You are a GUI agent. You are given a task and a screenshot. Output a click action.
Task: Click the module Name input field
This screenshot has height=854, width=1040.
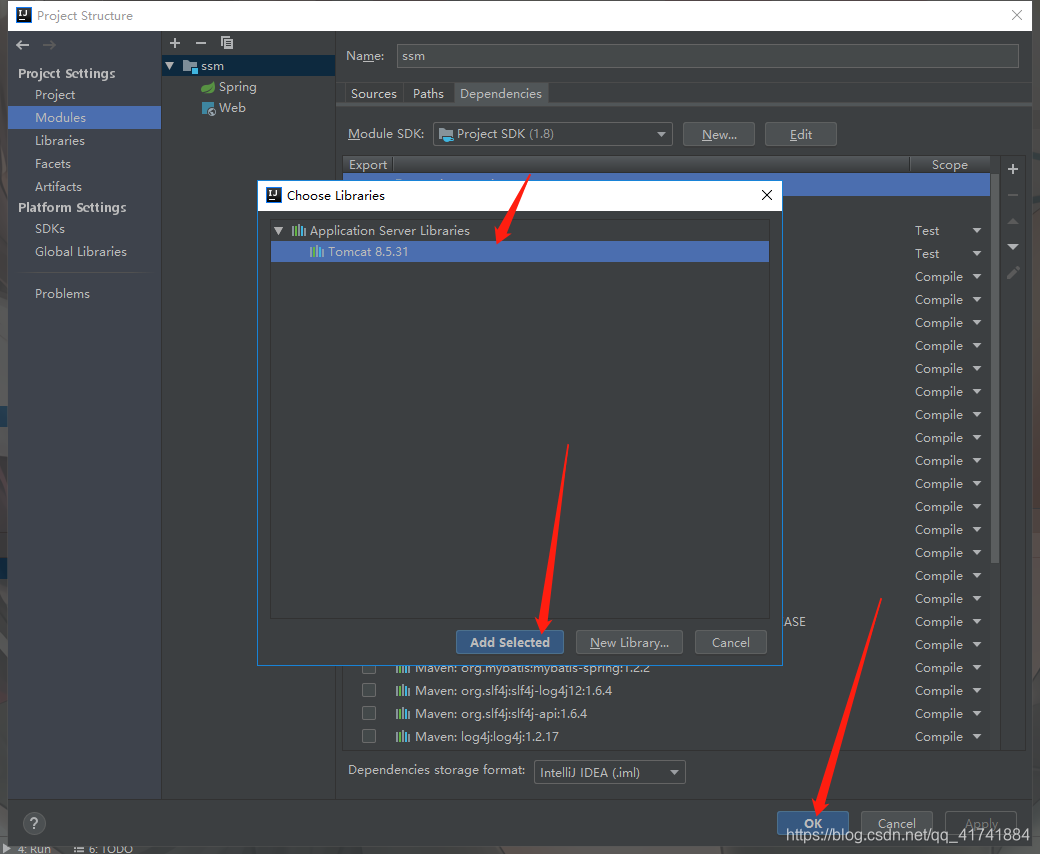(708, 56)
